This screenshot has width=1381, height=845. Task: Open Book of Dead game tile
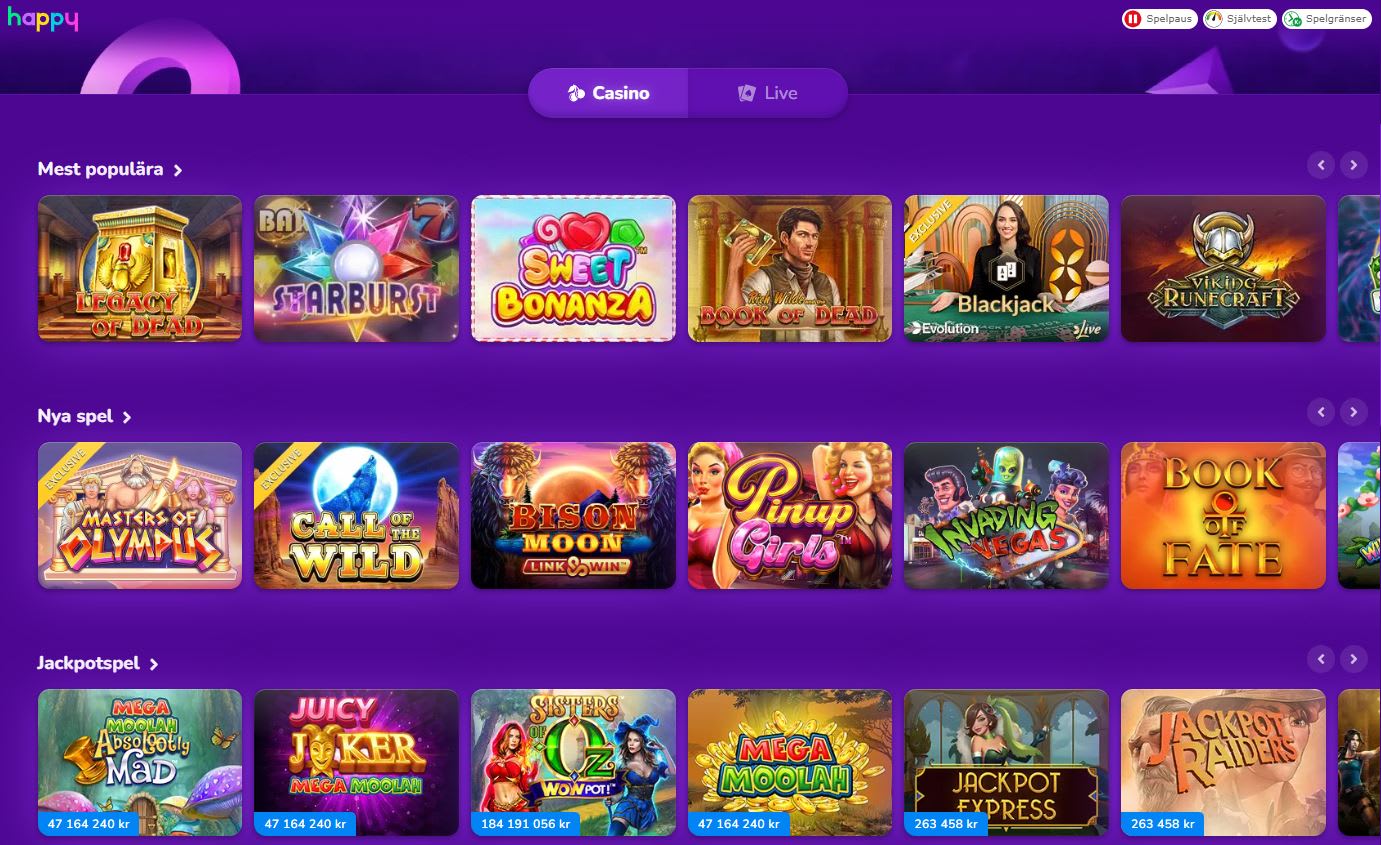point(790,268)
